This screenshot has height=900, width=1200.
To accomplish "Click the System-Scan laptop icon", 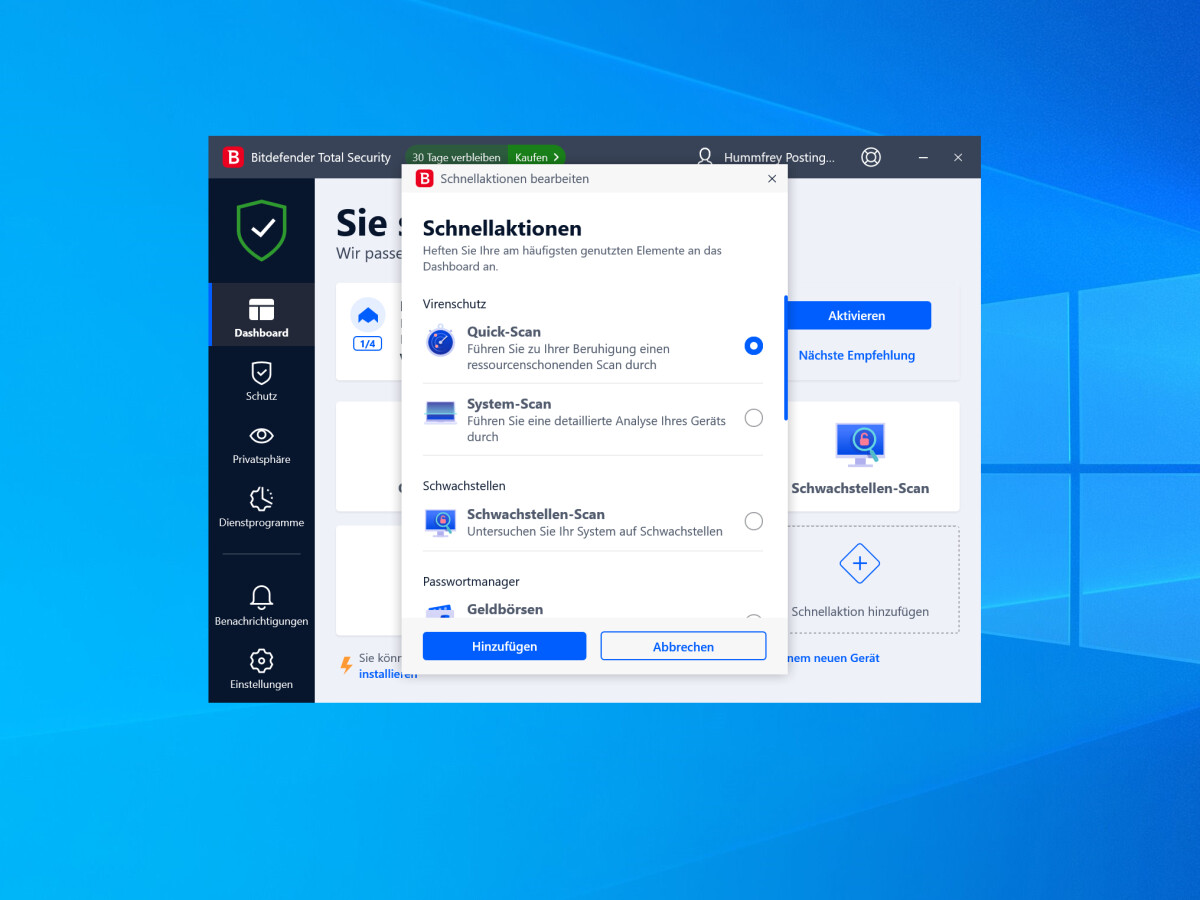I will 440,412.
